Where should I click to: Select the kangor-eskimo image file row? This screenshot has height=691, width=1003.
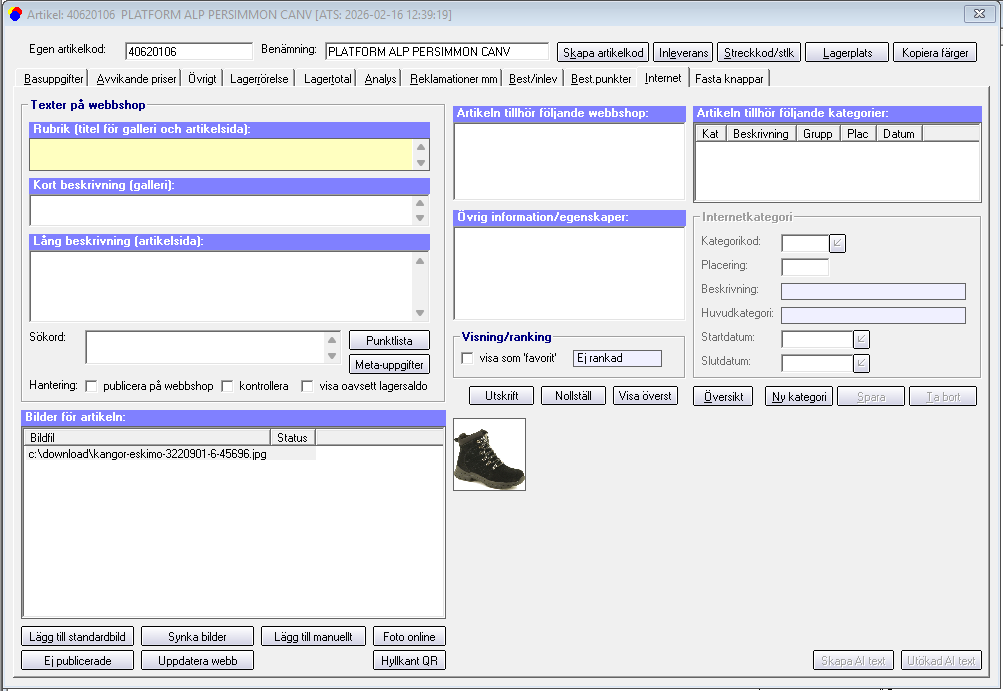point(149,454)
